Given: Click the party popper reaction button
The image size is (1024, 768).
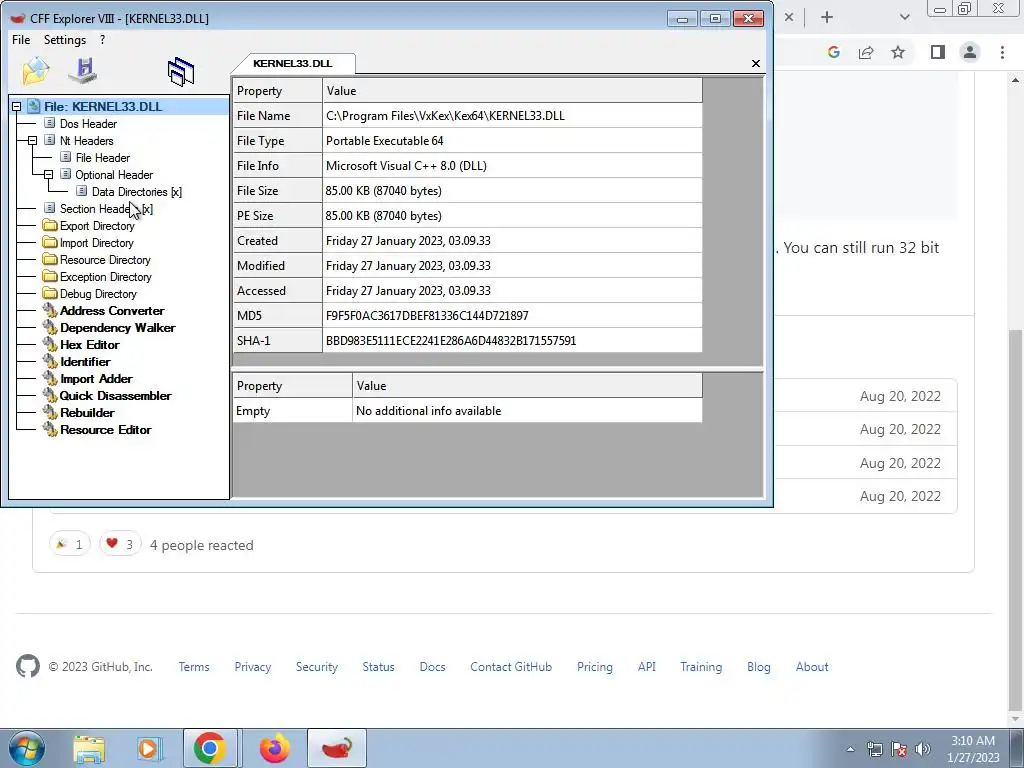Looking at the screenshot, I should pos(69,544).
